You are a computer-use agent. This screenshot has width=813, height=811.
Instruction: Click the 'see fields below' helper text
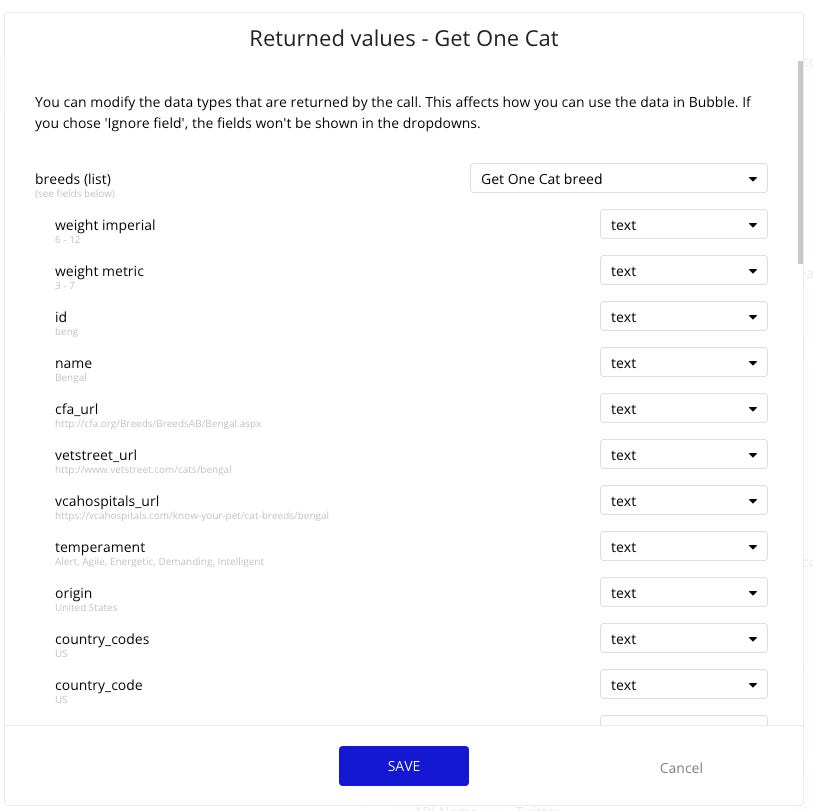(74, 193)
